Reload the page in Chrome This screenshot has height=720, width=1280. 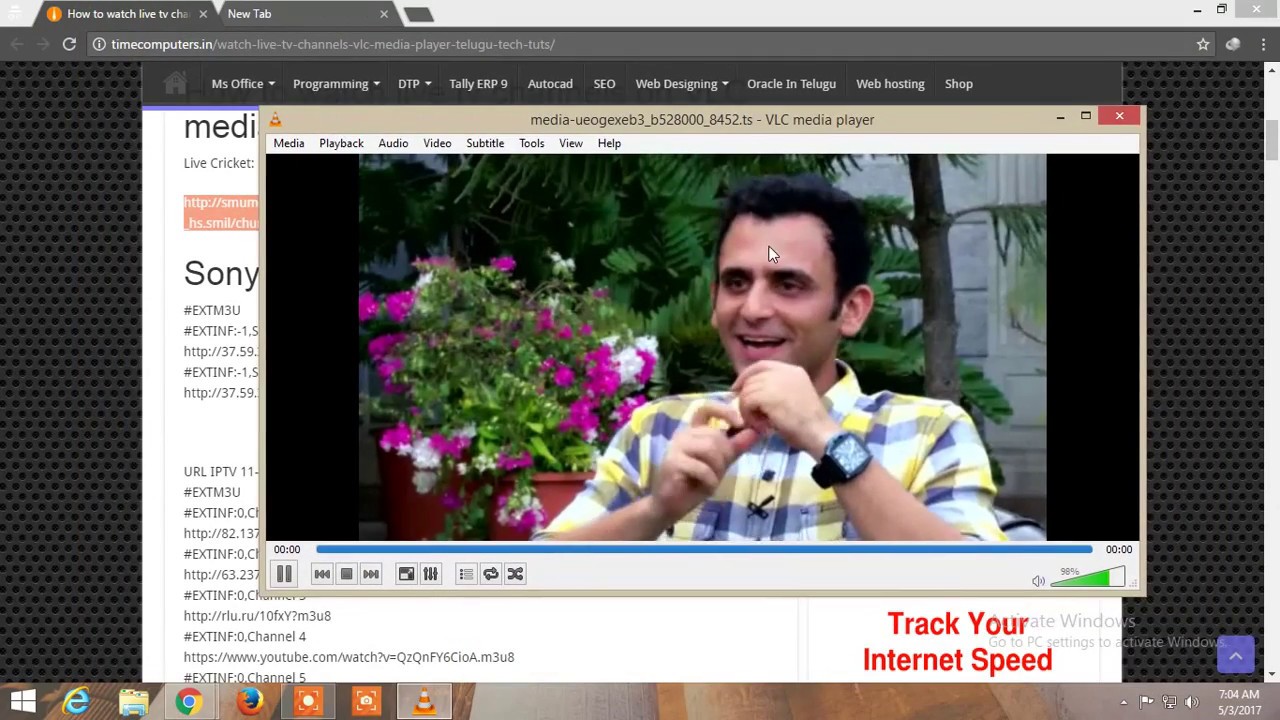[69, 44]
